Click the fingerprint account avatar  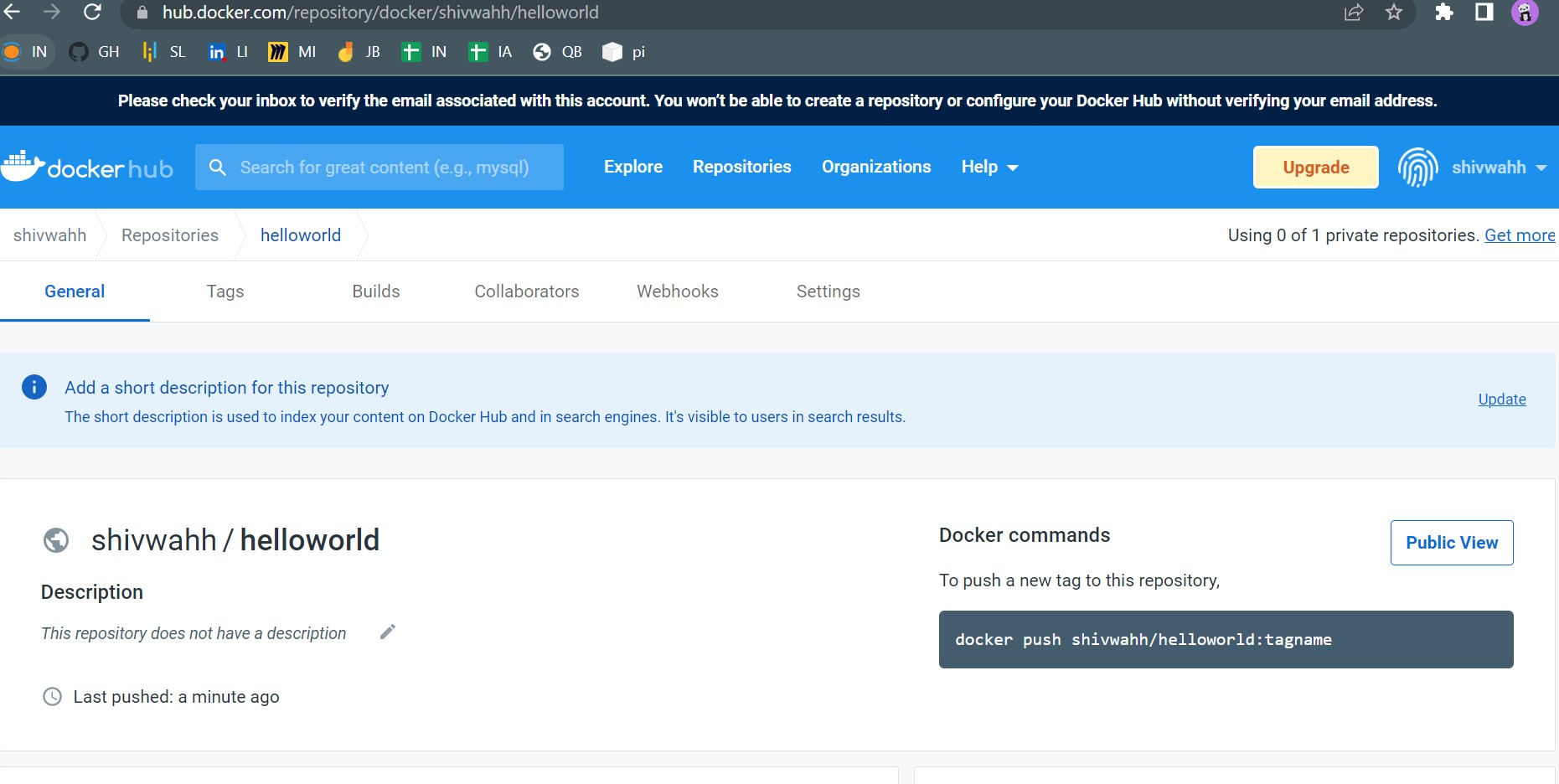pyautogui.click(x=1417, y=168)
